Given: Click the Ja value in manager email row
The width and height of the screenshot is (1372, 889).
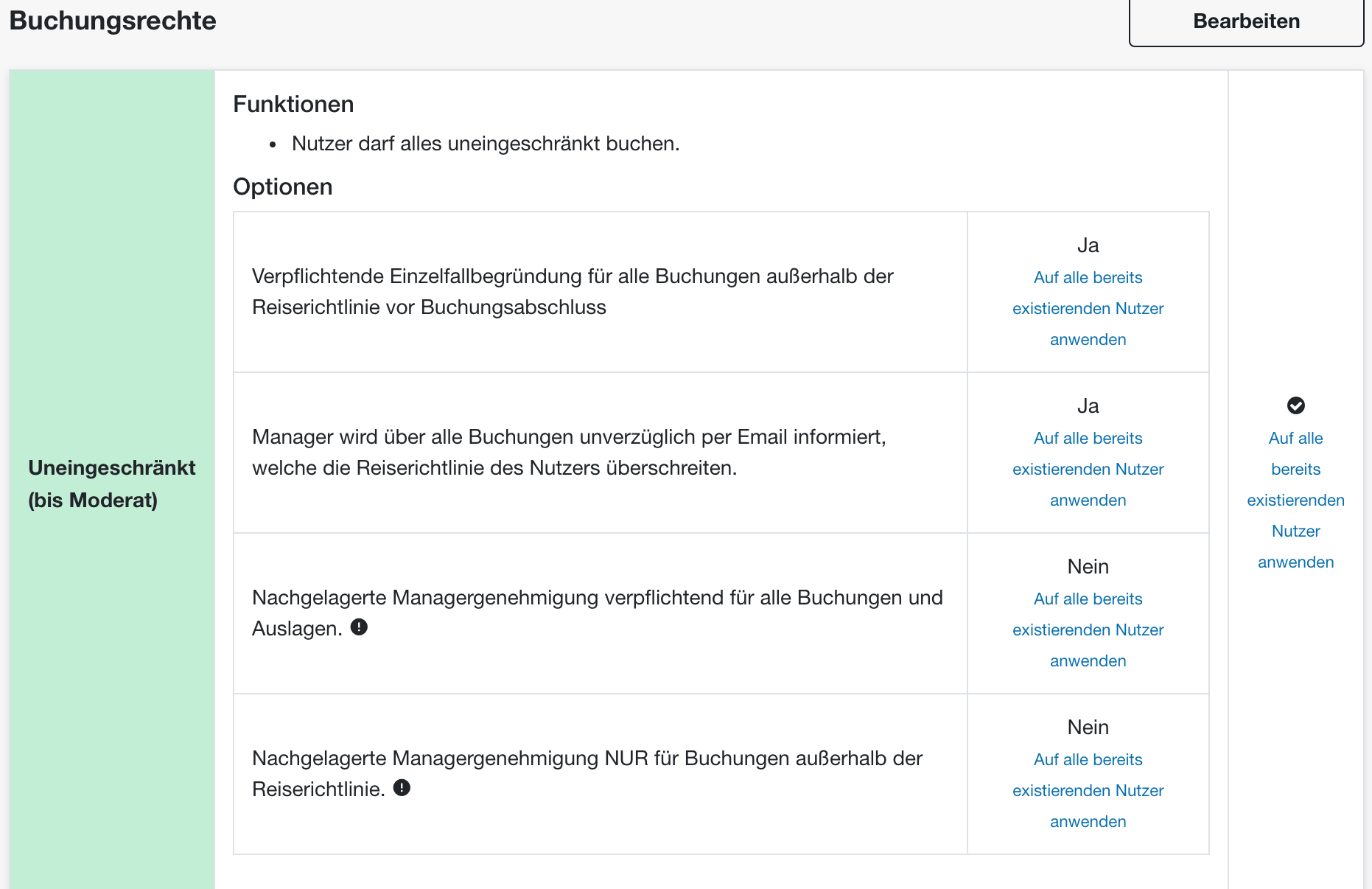Looking at the screenshot, I should pos(1088,406).
